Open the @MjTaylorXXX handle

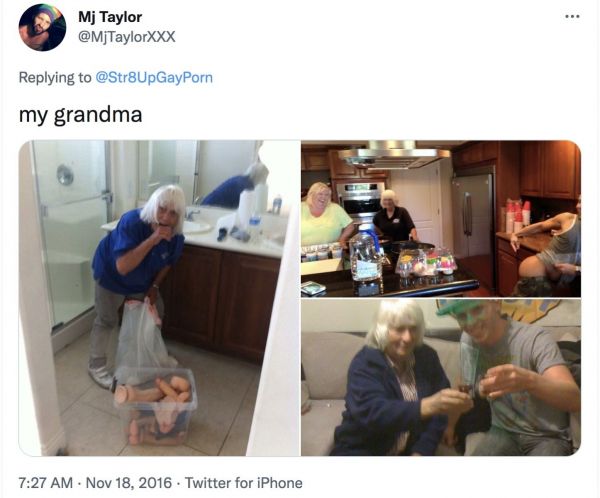pyautogui.click(x=127, y=37)
